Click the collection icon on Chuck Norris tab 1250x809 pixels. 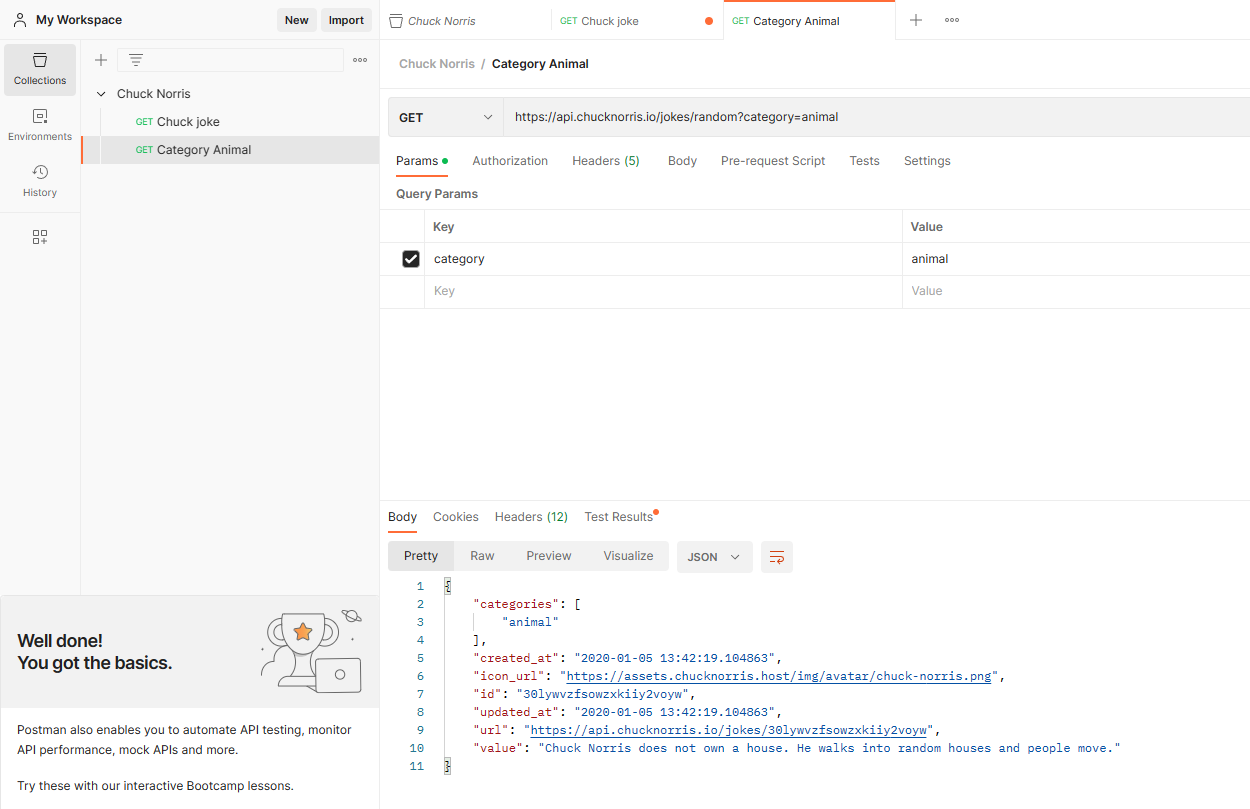tap(396, 21)
